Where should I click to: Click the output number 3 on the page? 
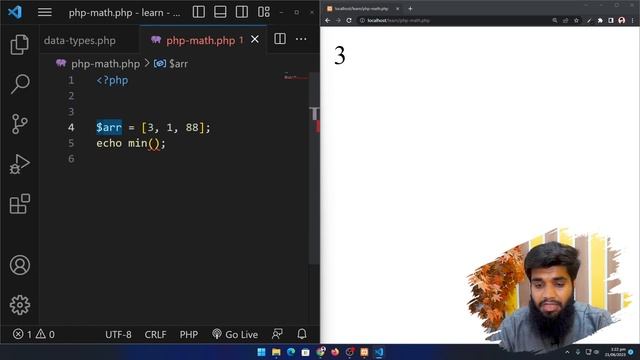[340, 56]
